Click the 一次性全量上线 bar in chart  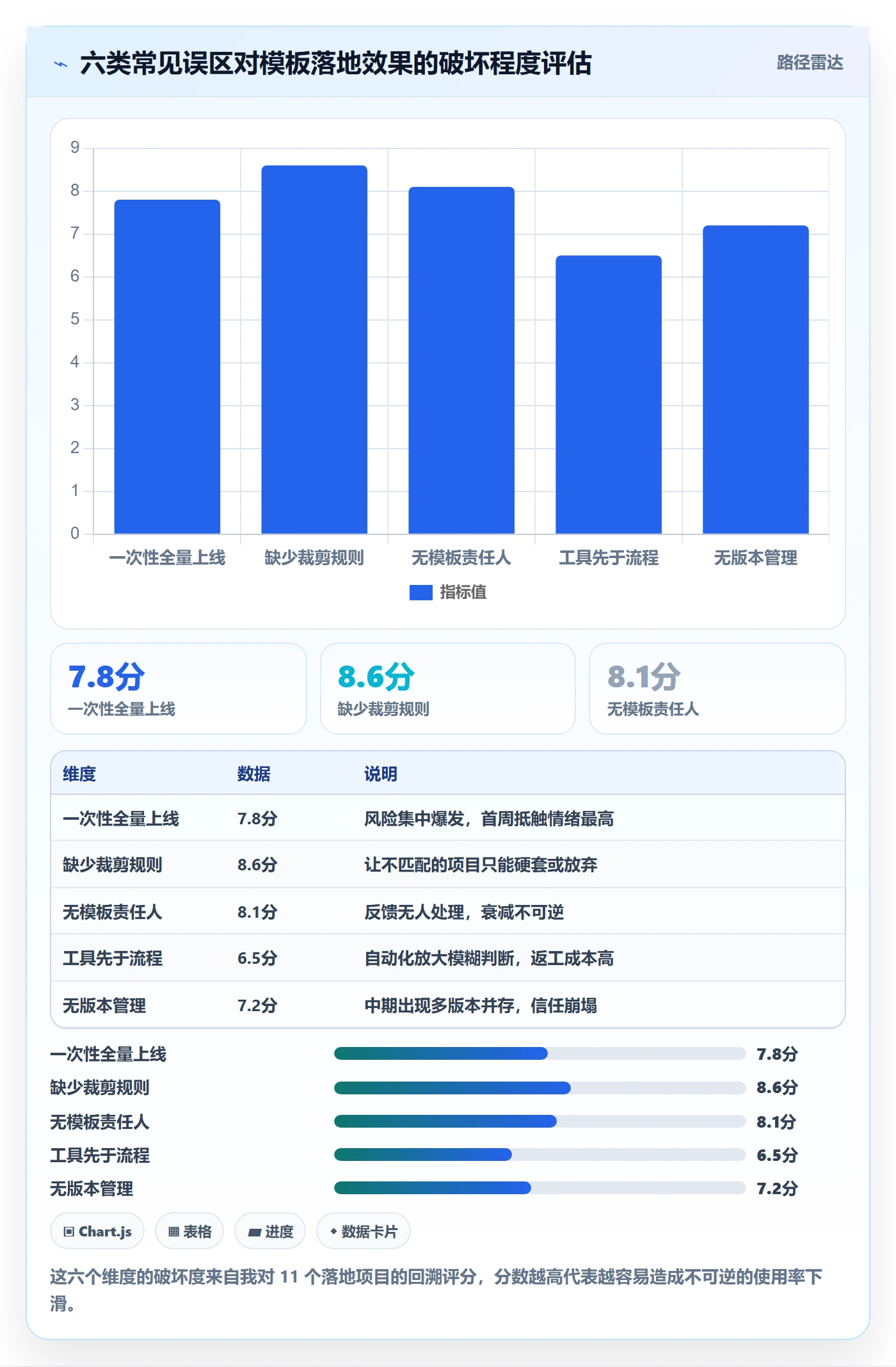[x=167, y=367]
